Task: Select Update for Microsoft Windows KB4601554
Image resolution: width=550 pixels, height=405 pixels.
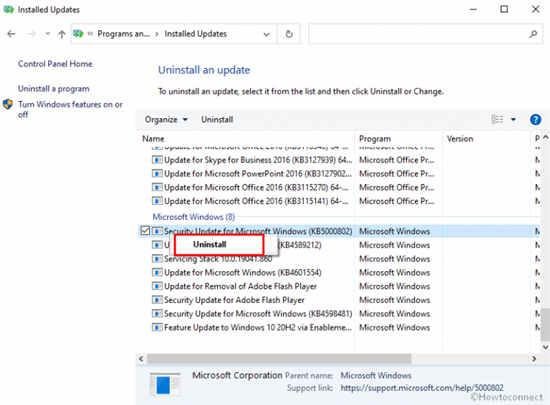Action: click(x=243, y=272)
